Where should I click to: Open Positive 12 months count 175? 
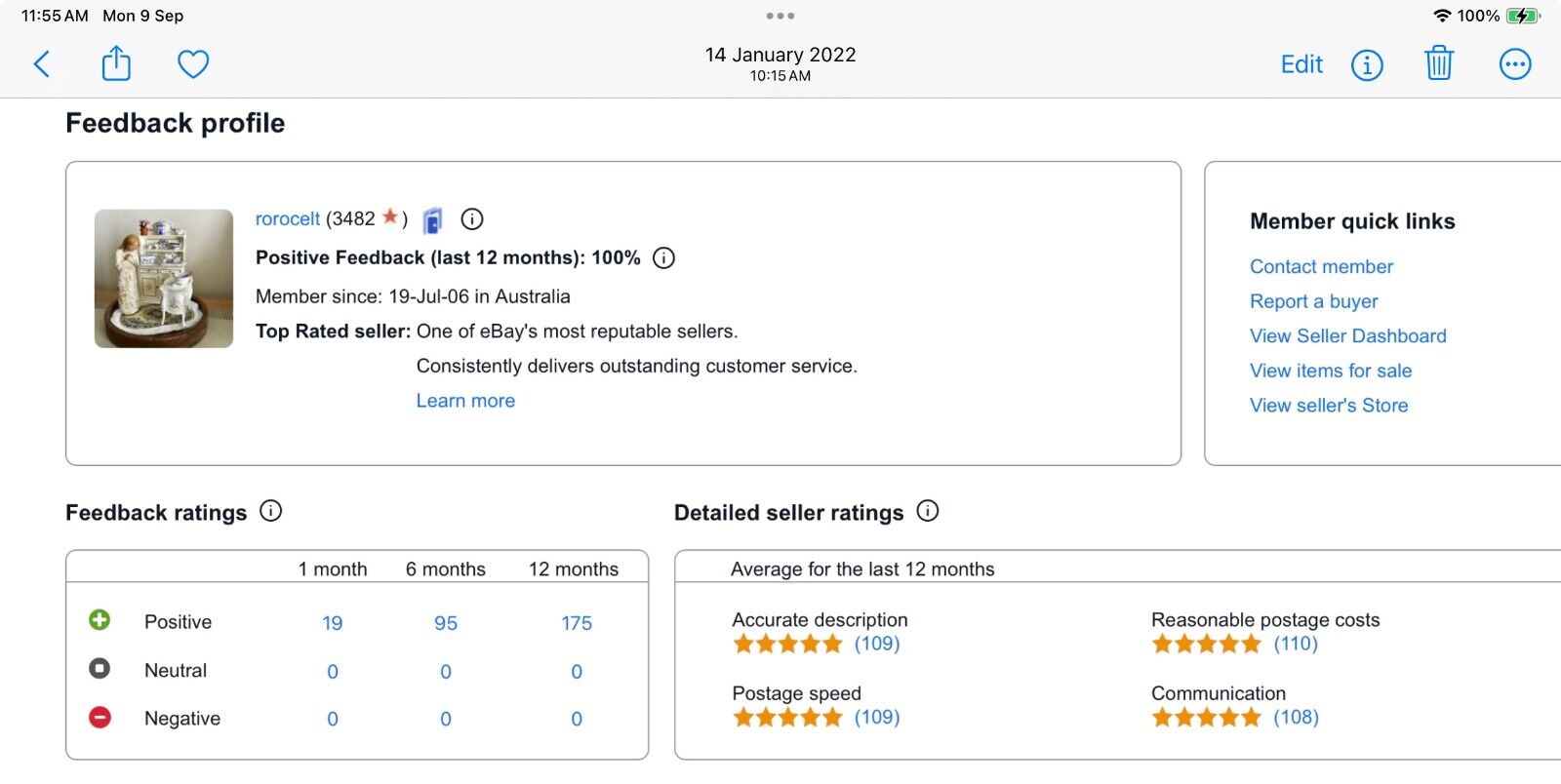point(577,623)
